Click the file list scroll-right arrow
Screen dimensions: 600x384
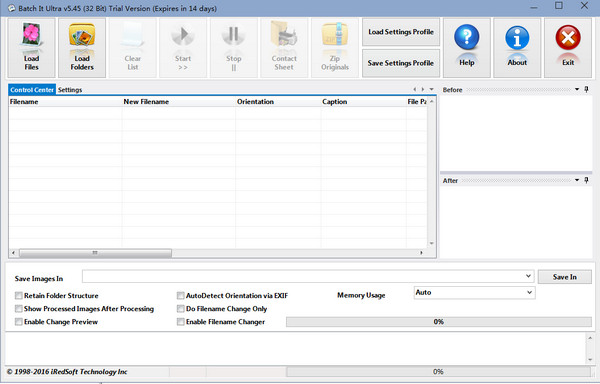click(x=421, y=253)
